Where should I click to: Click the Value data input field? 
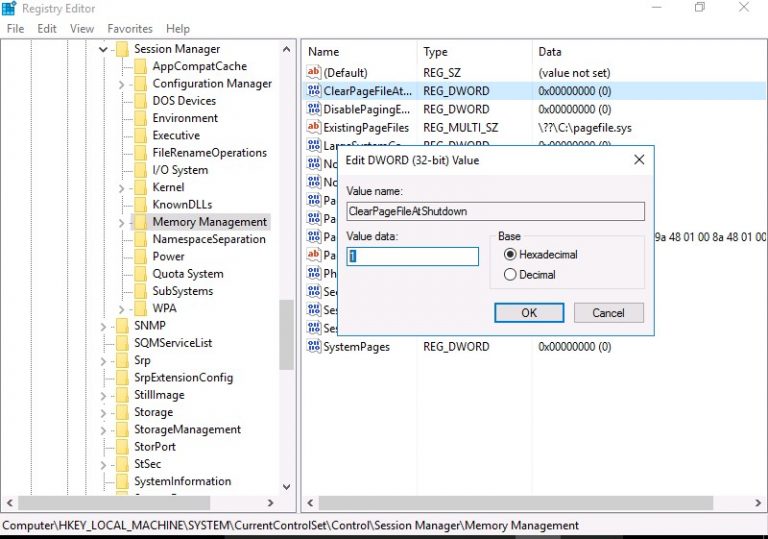(x=412, y=256)
